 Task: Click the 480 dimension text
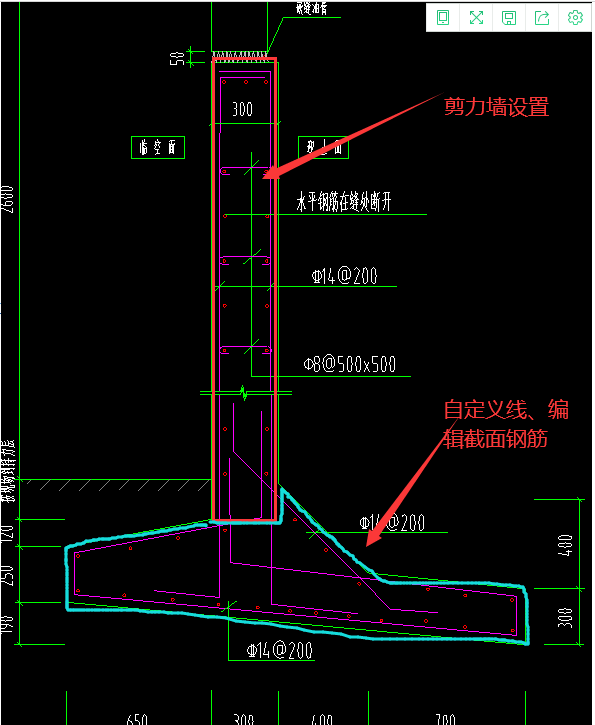[565, 545]
